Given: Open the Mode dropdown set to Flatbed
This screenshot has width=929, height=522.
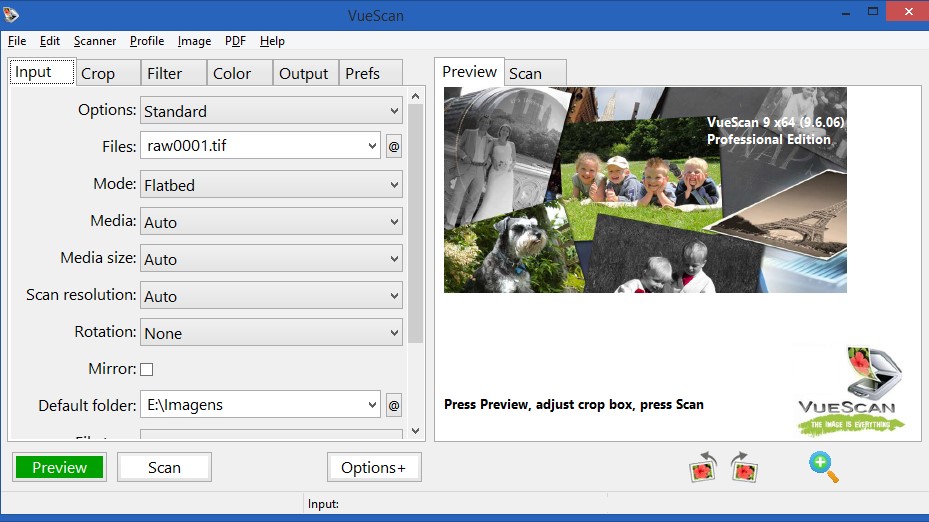Looking at the screenshot, I should tap(271, 185).
